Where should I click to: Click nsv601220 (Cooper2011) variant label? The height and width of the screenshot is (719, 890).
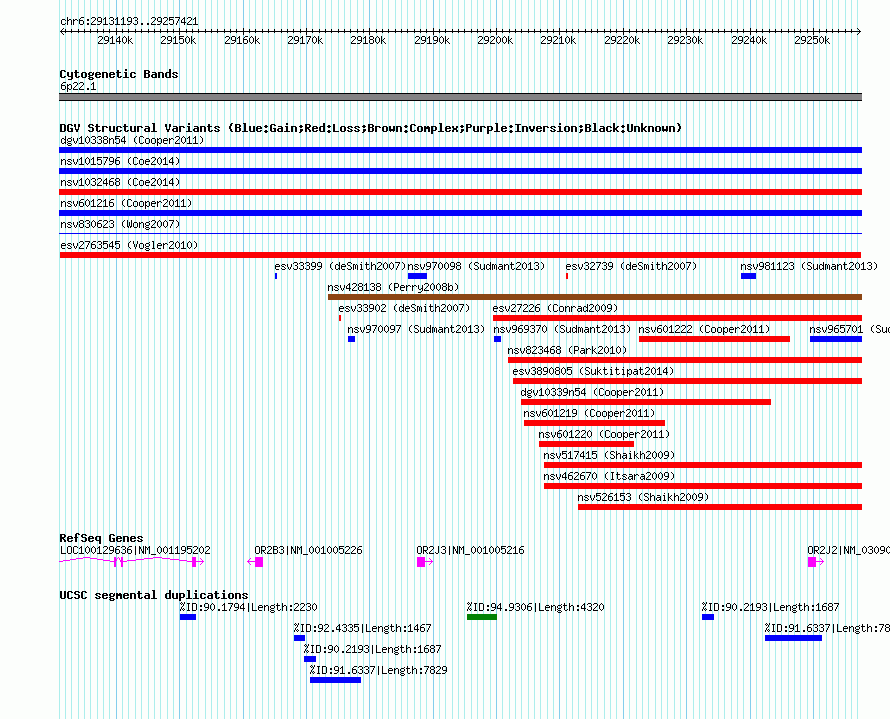[x=604, y=434]
